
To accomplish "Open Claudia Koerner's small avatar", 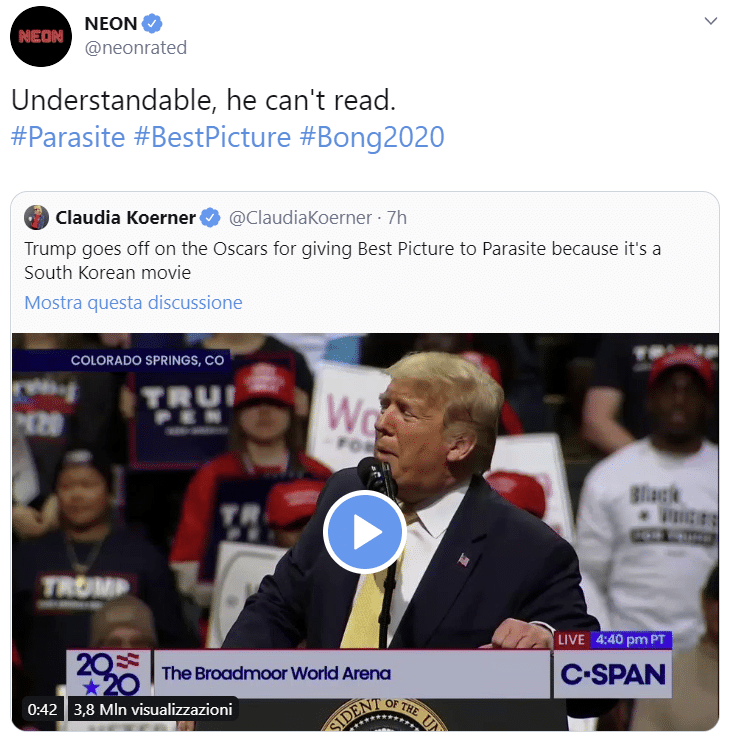I will pos(36,217).
